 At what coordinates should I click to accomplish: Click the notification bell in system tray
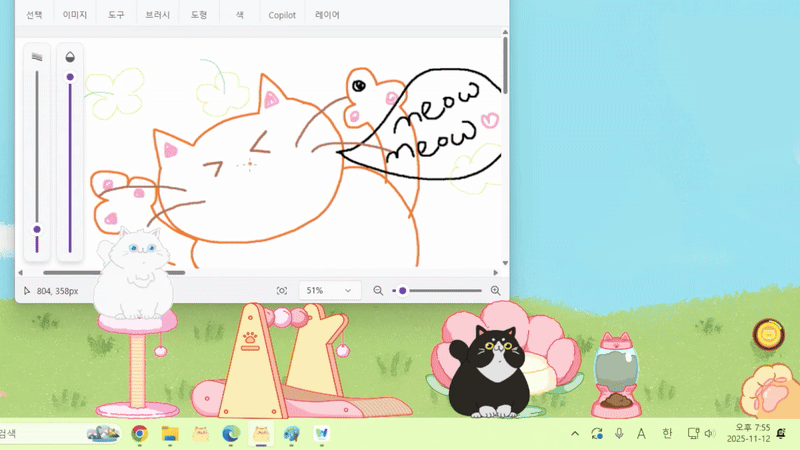(x=780, y=433)
